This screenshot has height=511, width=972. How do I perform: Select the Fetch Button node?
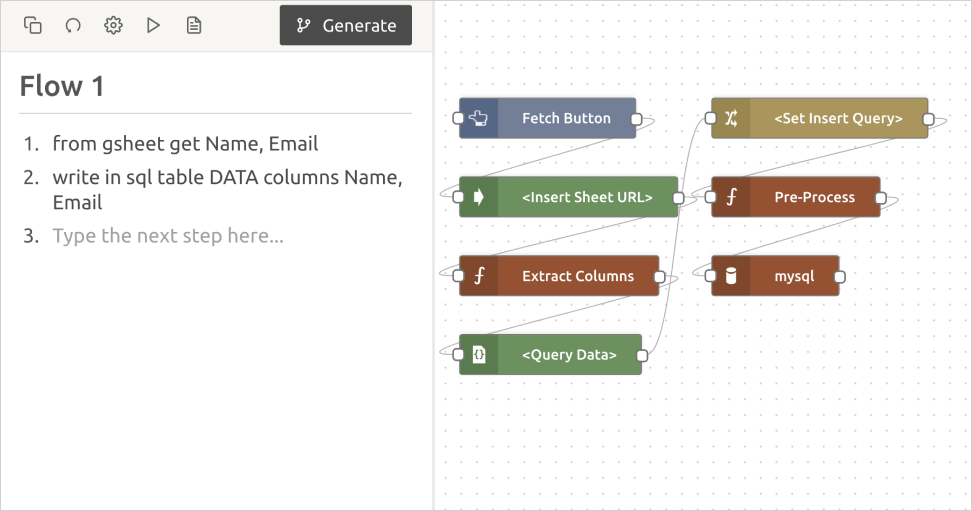tap(566, 118)
